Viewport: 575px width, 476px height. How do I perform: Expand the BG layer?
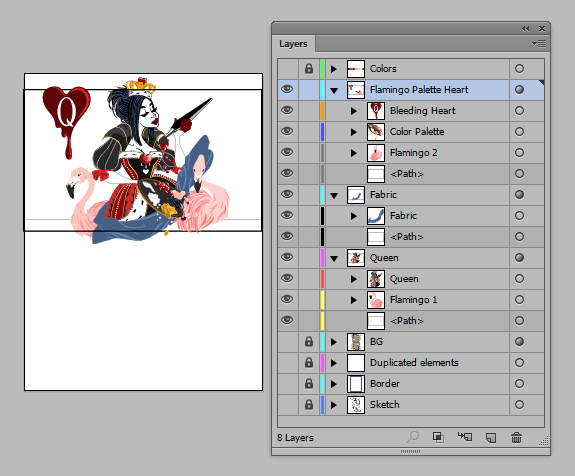333,342
